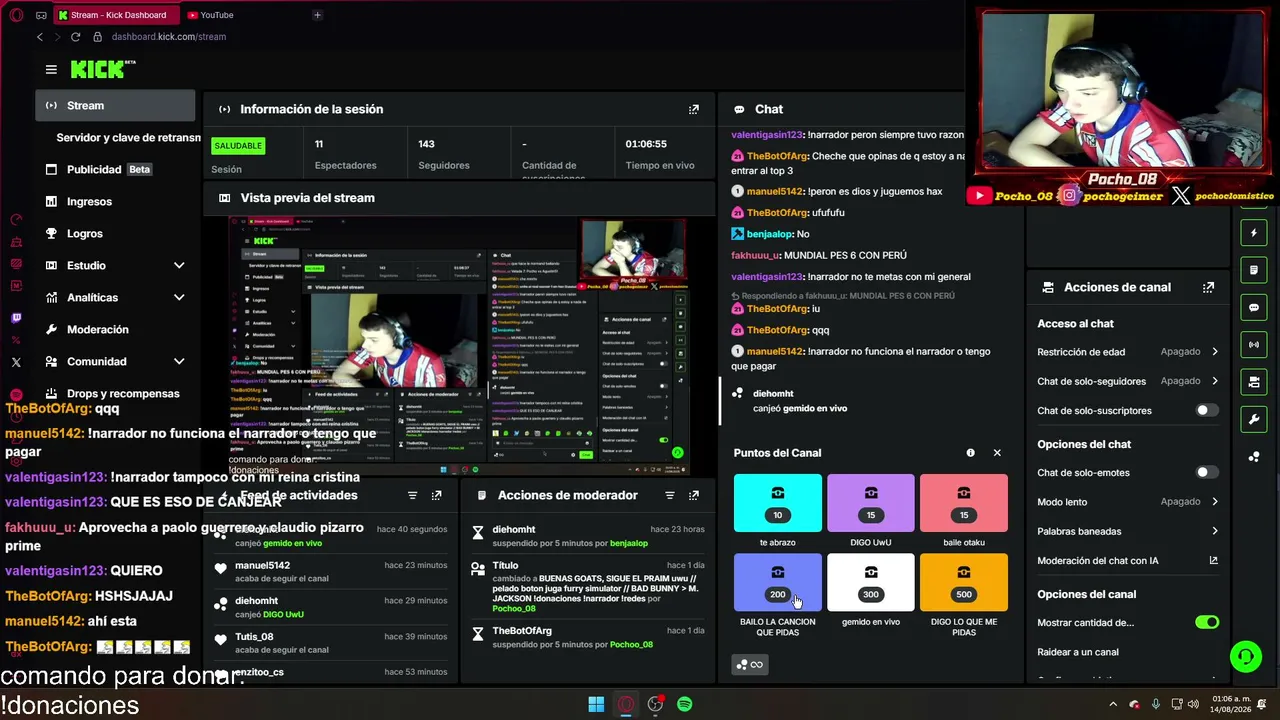Open Palabras baneadas settings
This screenshot has height=720, width=1280.
click(1128, 531)
